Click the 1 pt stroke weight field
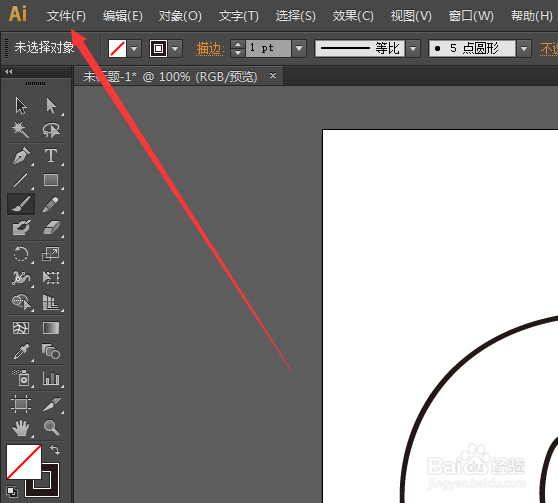The height and width of the screenshot is (503, 558). (268, 48)
